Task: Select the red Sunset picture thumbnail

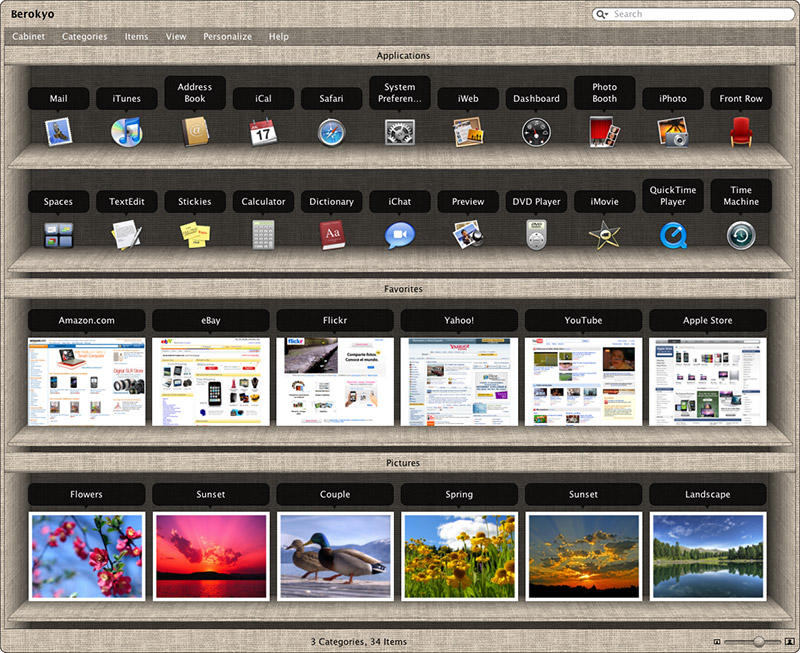Action: click(211, 557)
